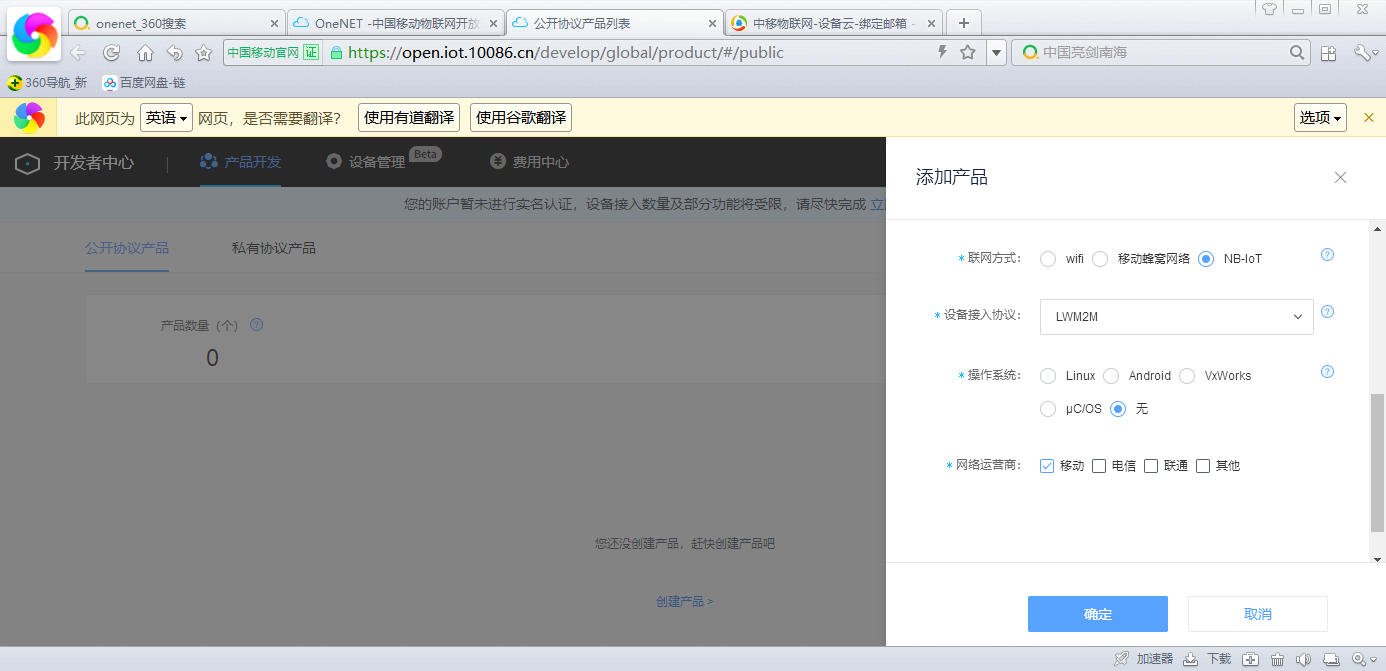The height and width of the screenshot is (671, 1386).
Task: Click help icon beside 设备接入协议
Action: [x=1327, y=311]
